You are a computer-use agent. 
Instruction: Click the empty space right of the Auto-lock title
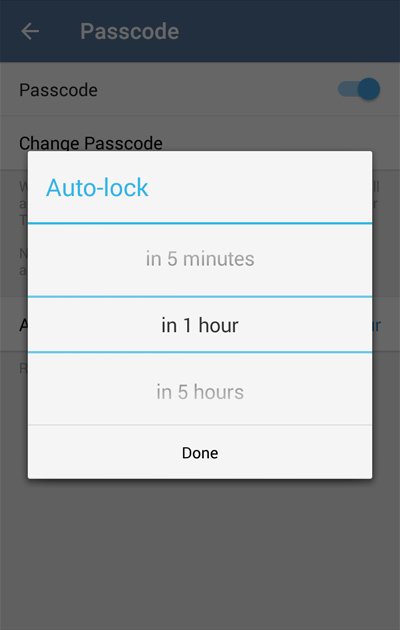(x=260, y=188)
